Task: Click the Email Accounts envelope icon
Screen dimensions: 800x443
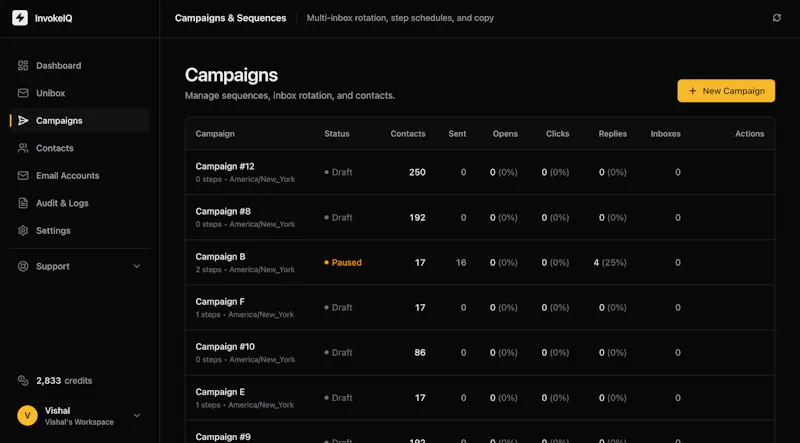Action: point(23,176)
